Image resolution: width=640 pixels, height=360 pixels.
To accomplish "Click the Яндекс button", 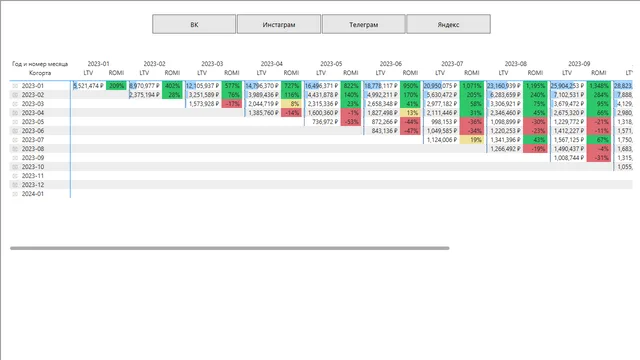I will [449, 24].
